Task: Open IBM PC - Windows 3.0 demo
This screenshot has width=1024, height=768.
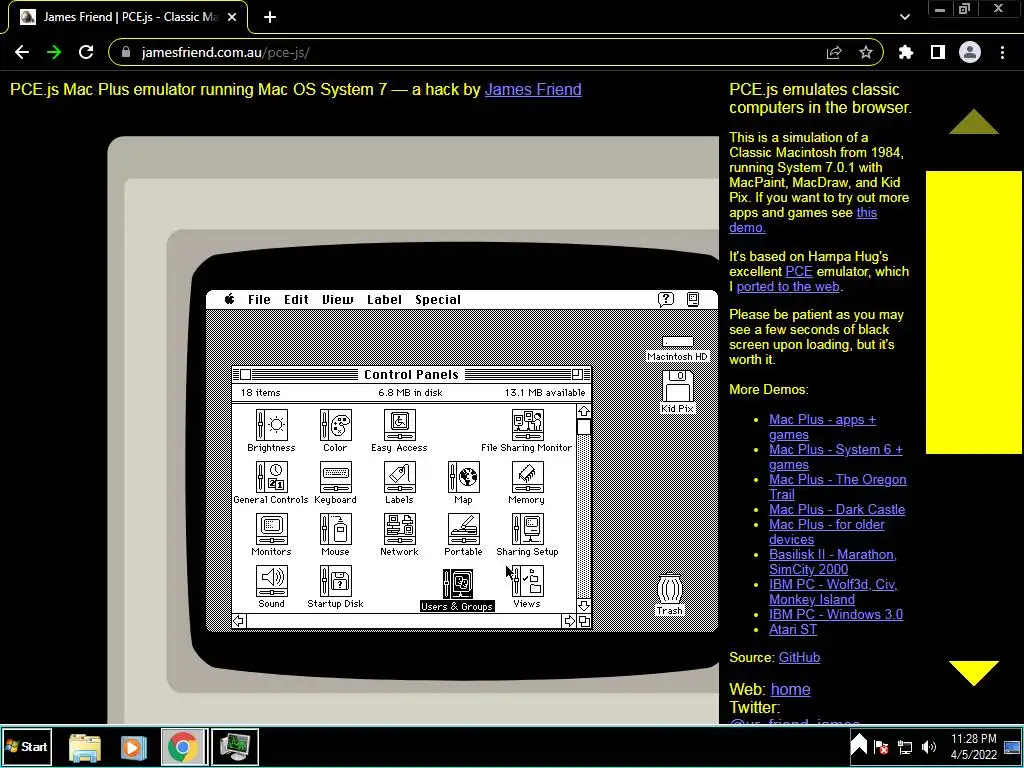Action: pyautogui.click(x=835, y=615)
